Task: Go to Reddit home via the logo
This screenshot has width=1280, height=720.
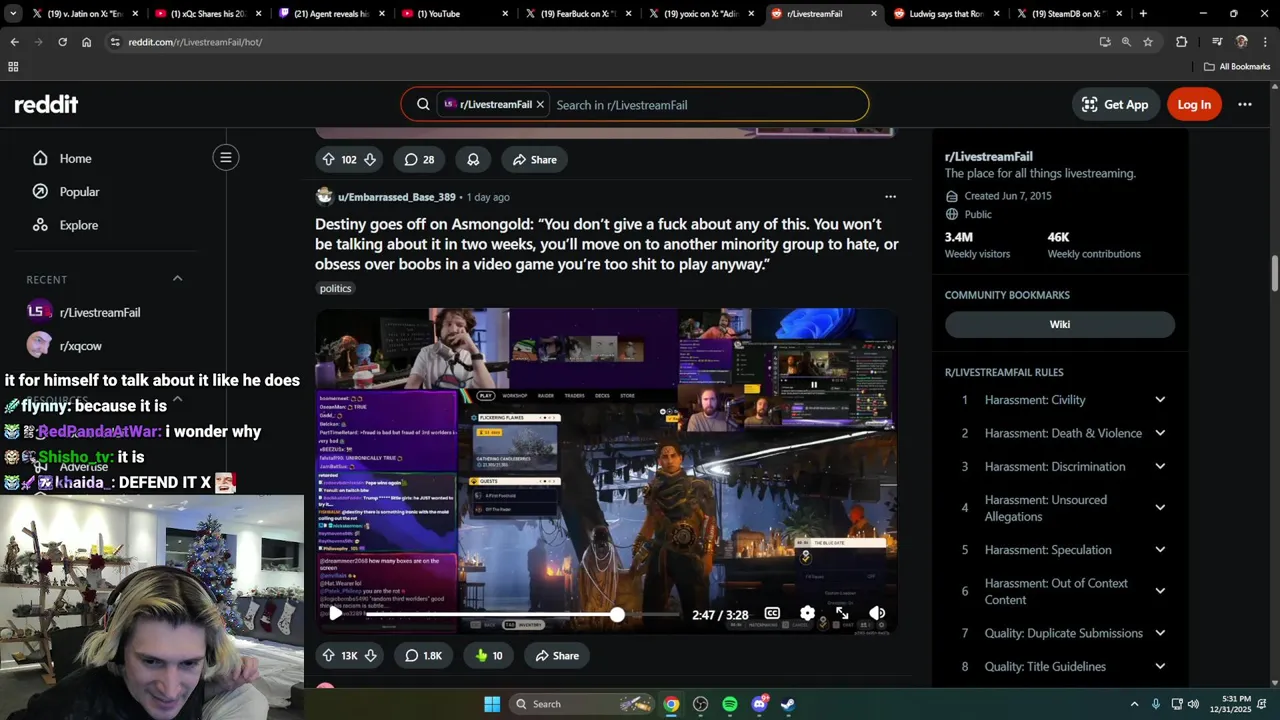Action: pos(46,104)
